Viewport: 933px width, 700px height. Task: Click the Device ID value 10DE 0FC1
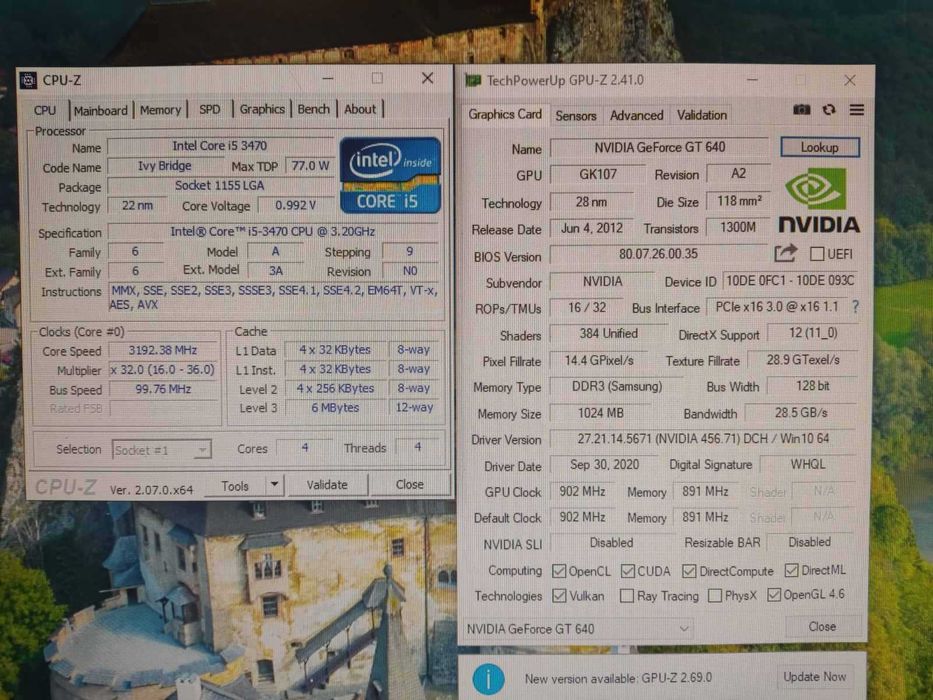tap(791, 280)
